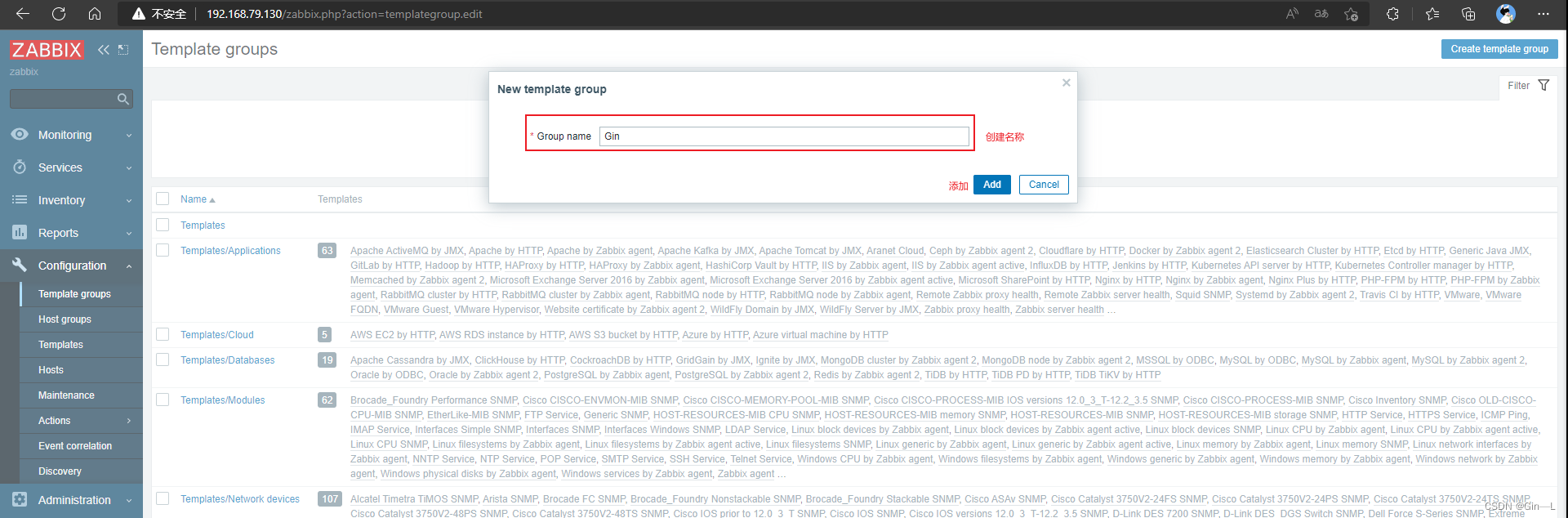
Task: Expand the Services menu chevron
Action: 129,168
